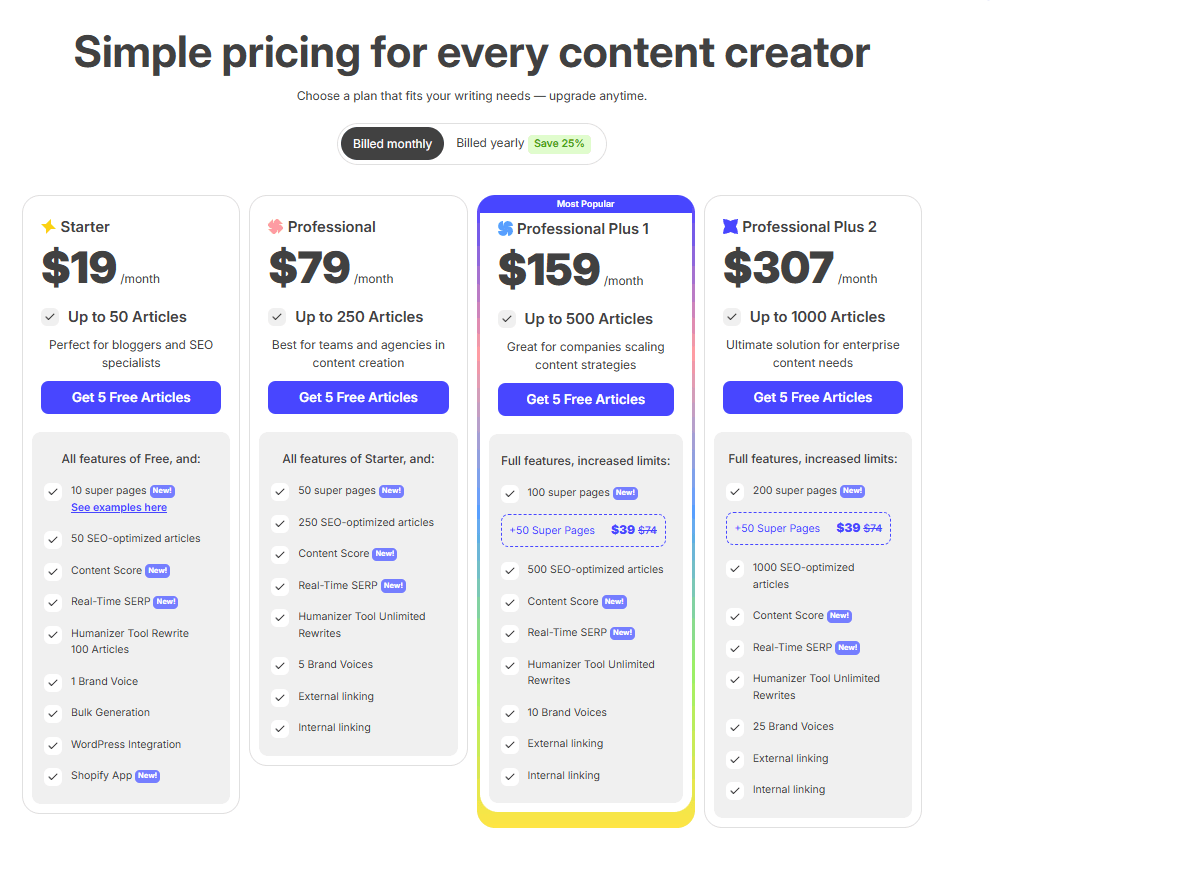
Task: Click the blue pinwheel Professional Plus 1 icon
Action: pos(505,228)
